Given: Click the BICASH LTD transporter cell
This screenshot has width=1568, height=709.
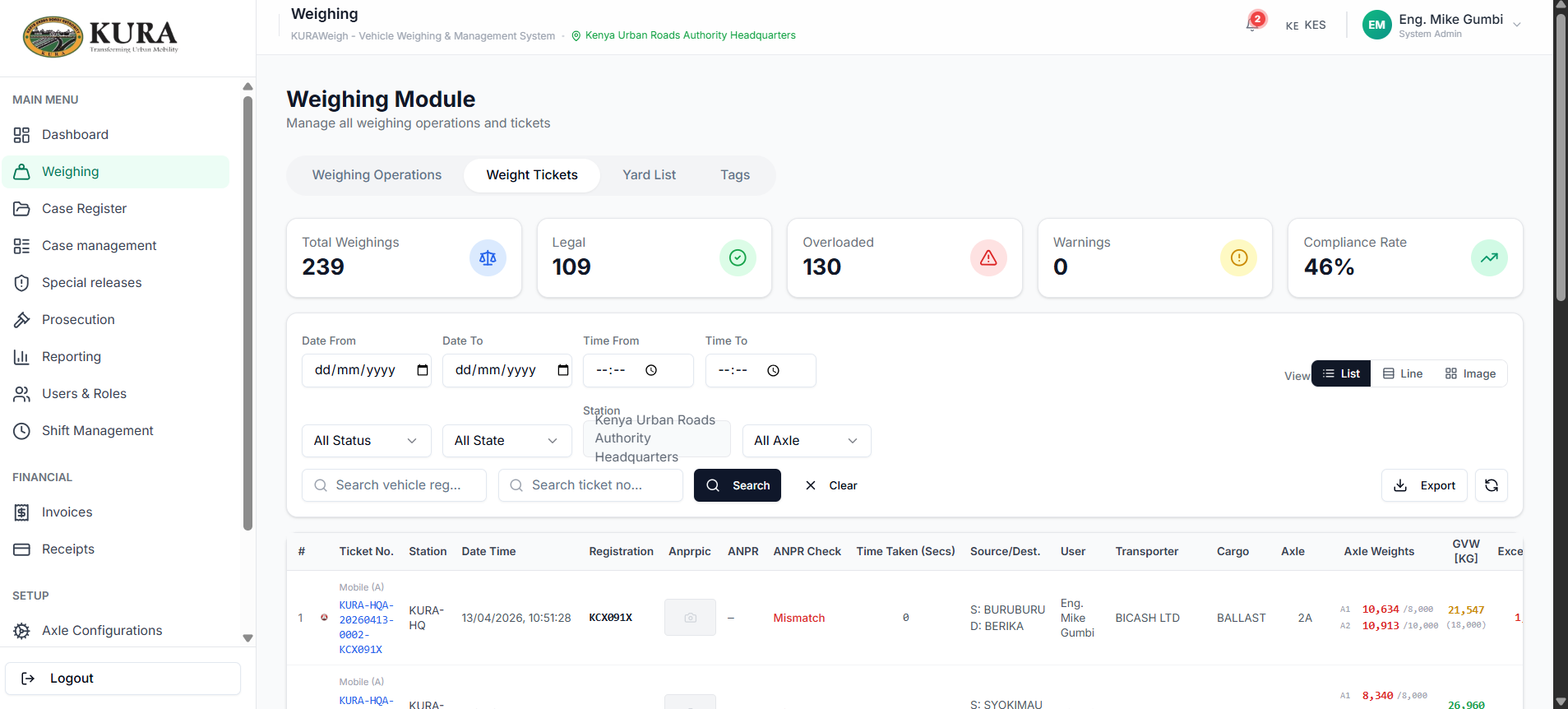Looking at the screenshot, I should click(x=1147, y=618).
